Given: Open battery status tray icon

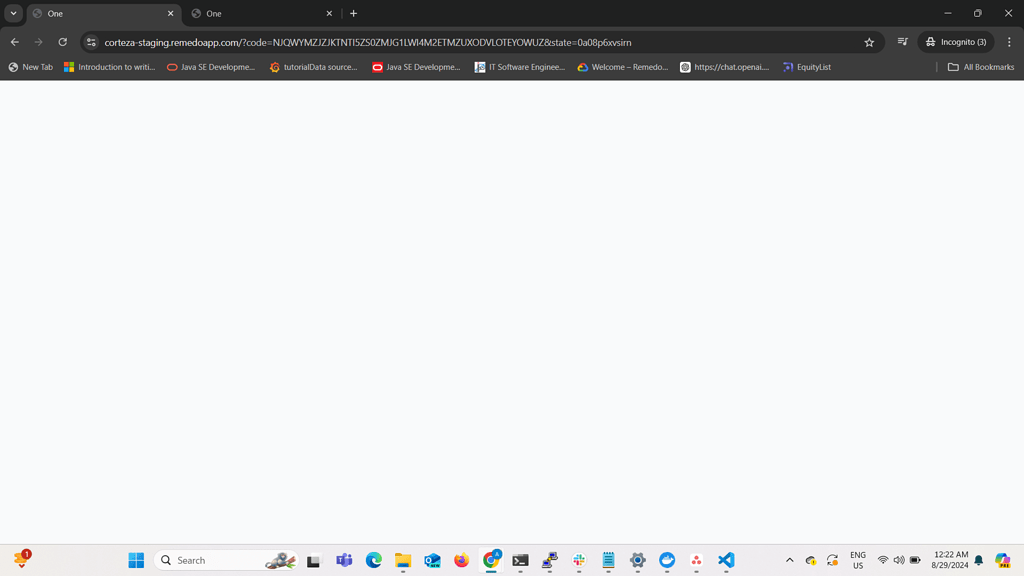Looking at the screenshot, I should 916,560.
